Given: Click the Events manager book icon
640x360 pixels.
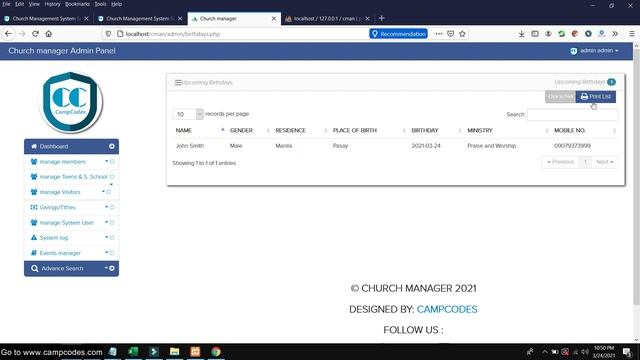Looking at the screenshot, I should tap(34, 253).
